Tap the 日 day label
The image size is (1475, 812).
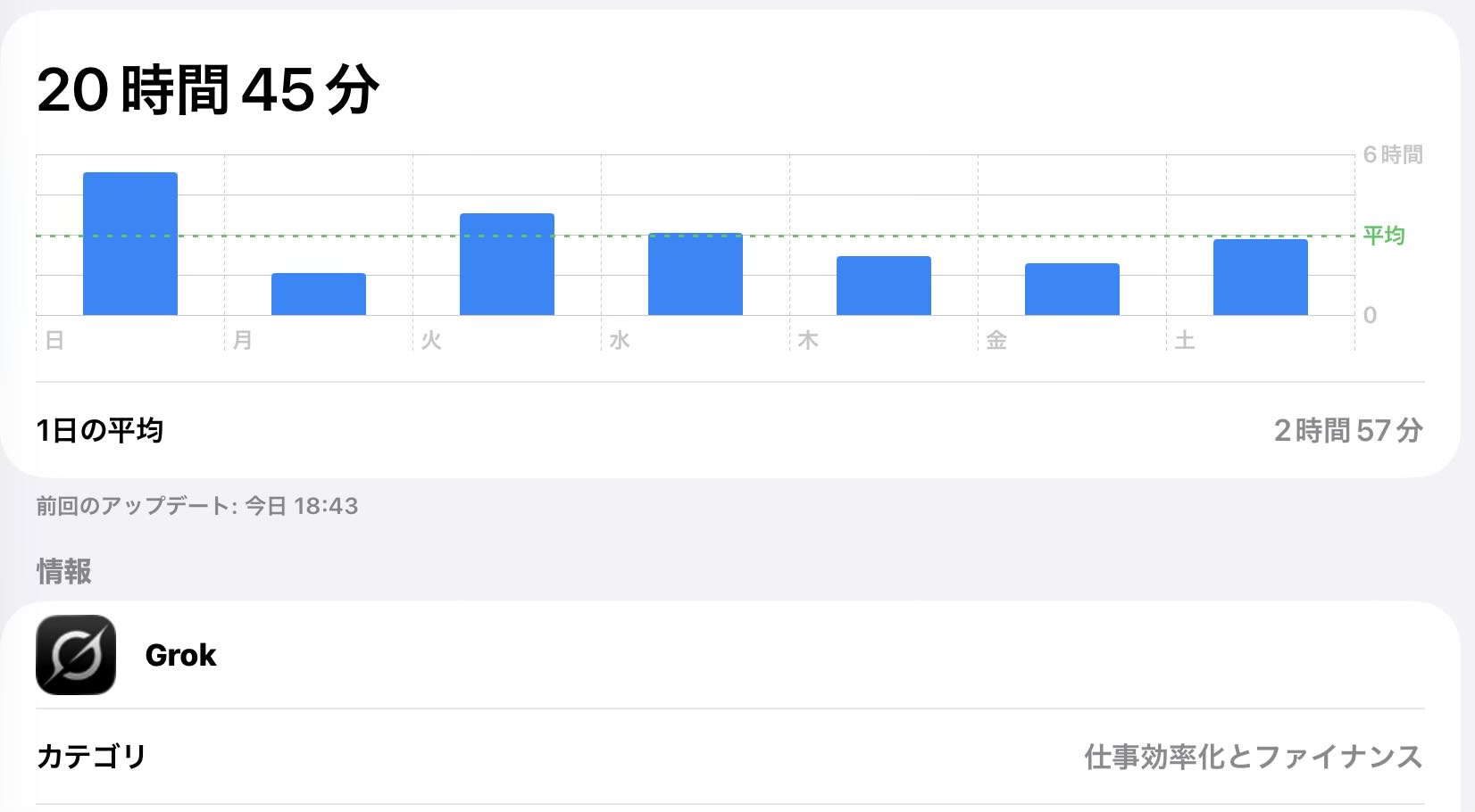[x=54, y=340]
